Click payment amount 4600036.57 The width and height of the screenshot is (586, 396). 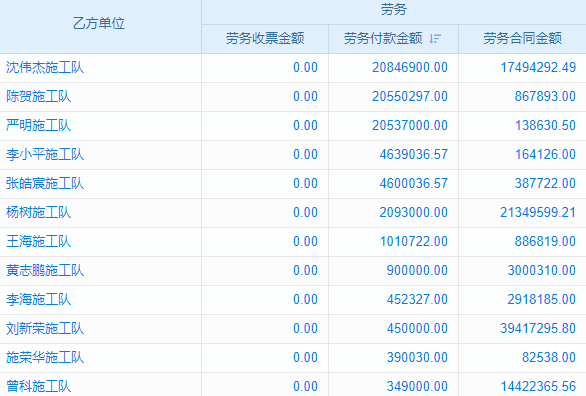(x=414, y=183)
